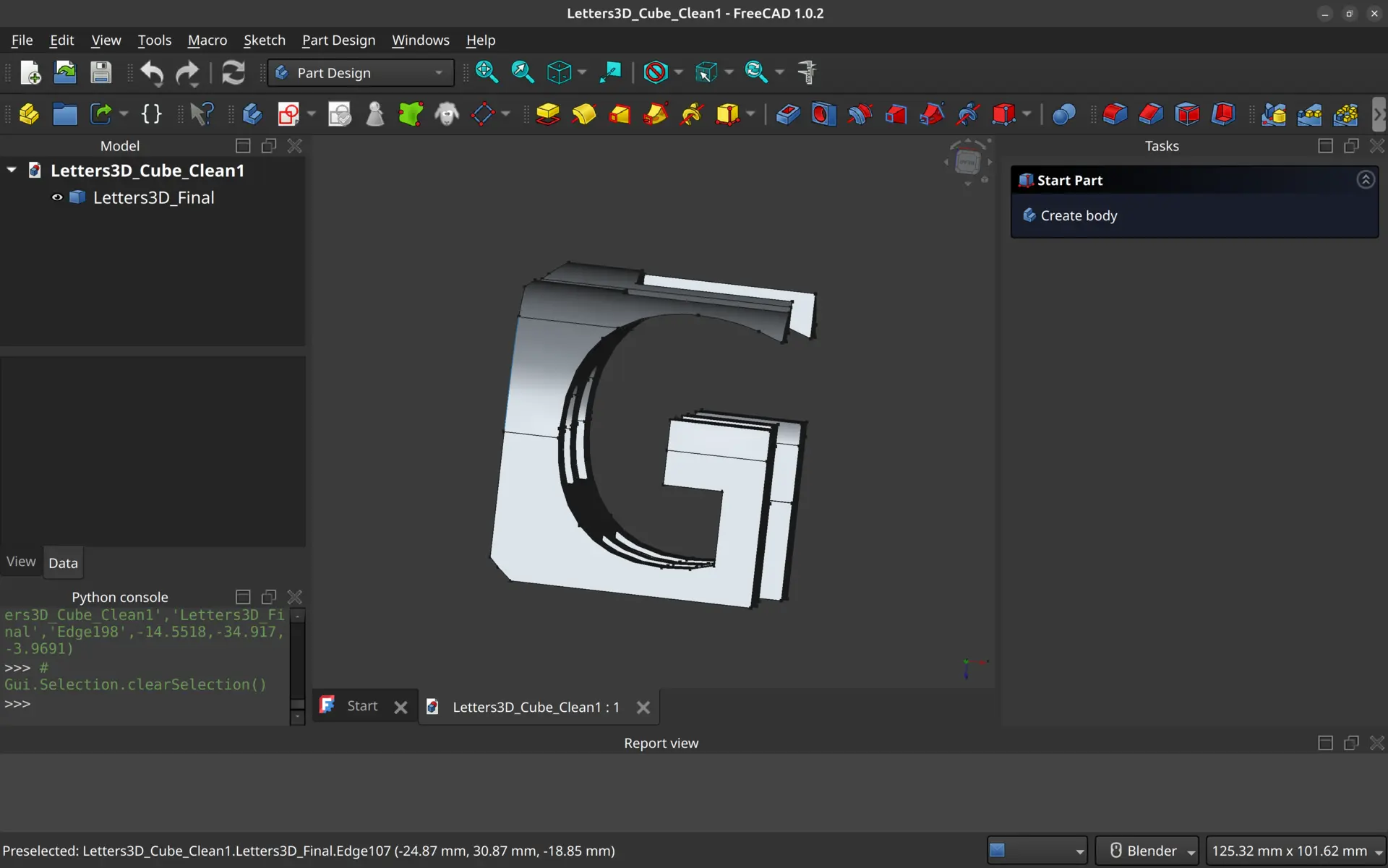The height and width of the screenshot is (868, 1388).
Task: Click the Pad tool icon
Action: coord(548,114)
